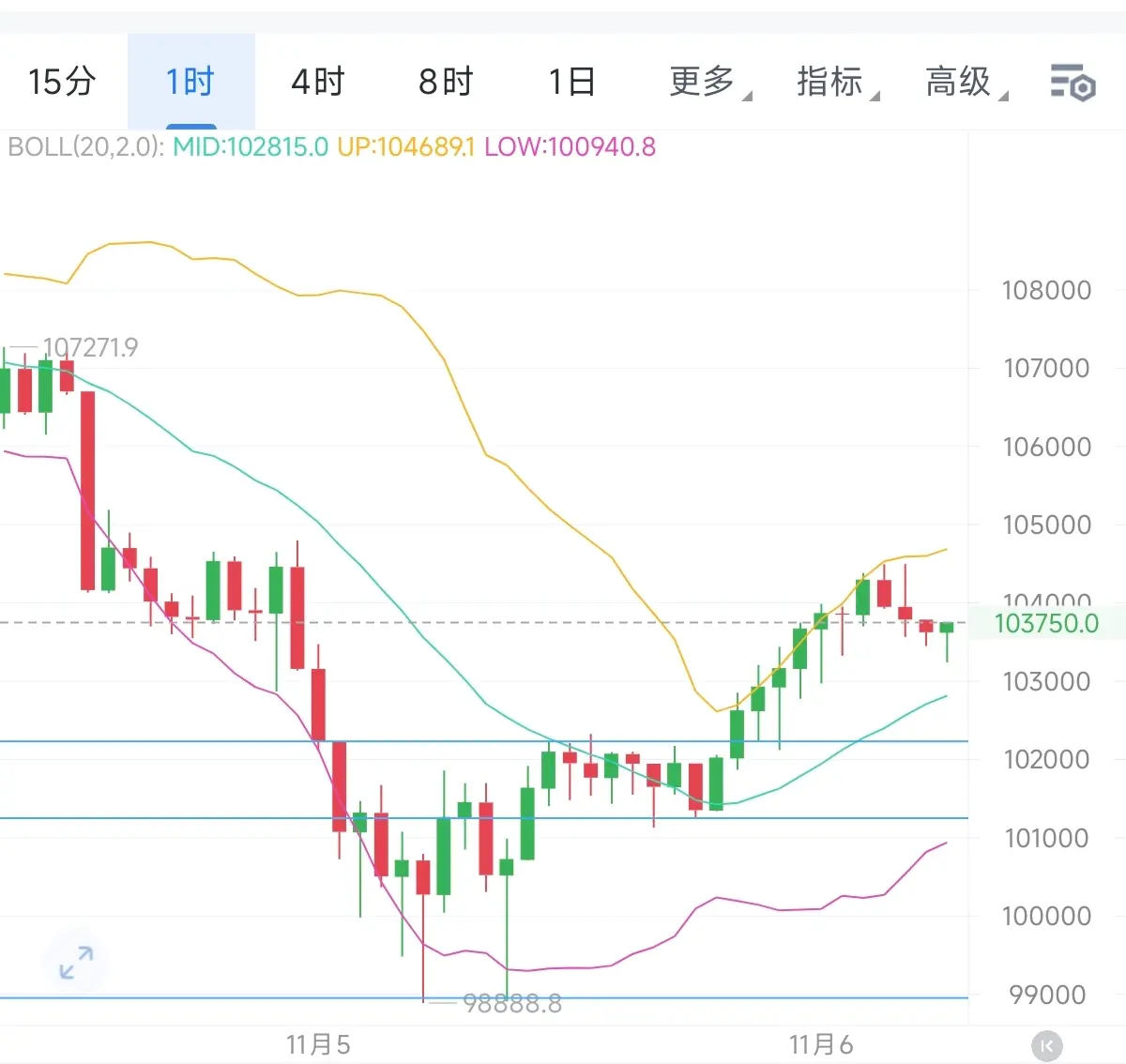The width and height of the screenshot is (1126, 1064).
Task: Click the MID:102815.0 value
Action: (251, 147)
